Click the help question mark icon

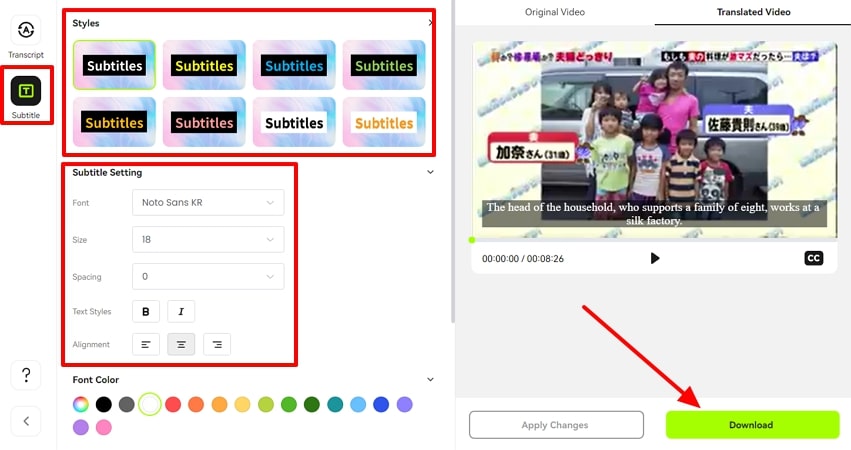coord(26,375)
